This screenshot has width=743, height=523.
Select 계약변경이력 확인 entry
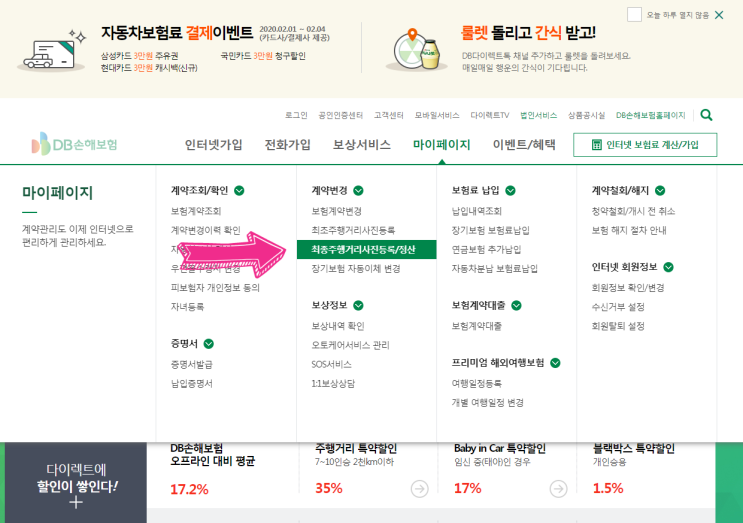[x=206, y=230]
